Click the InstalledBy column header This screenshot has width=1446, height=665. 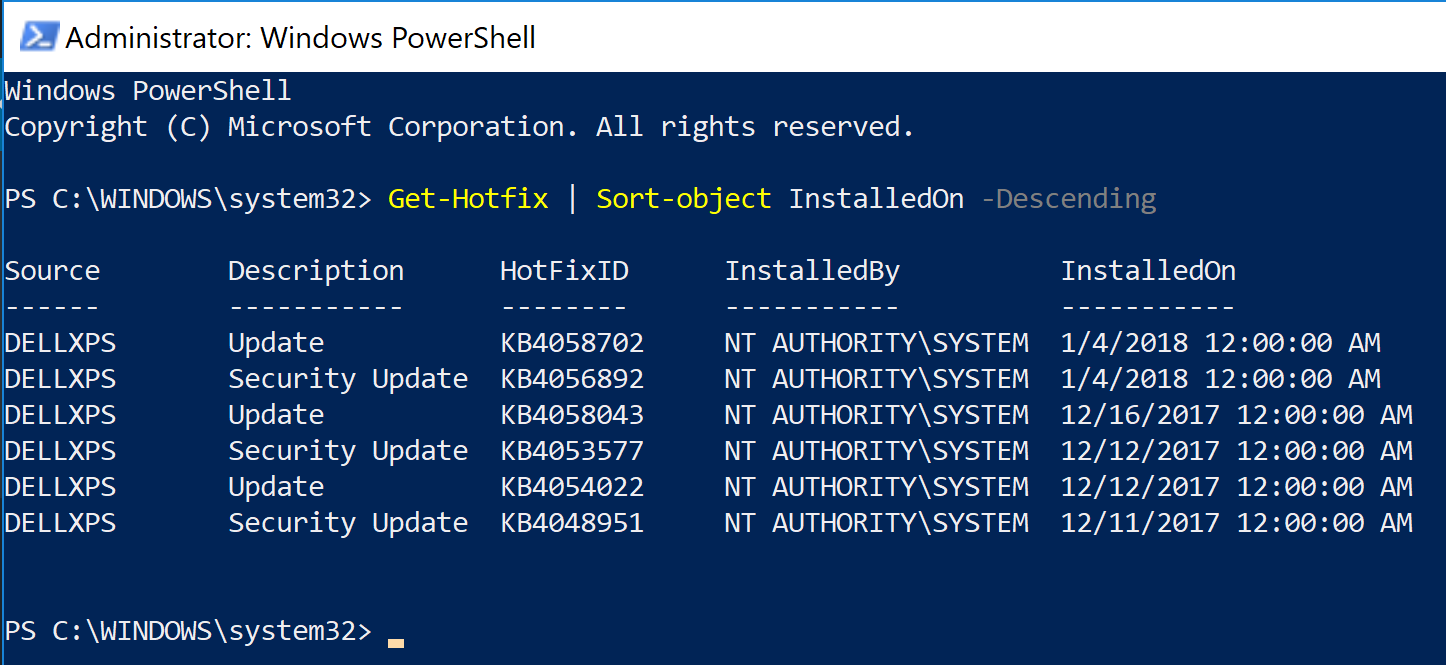[x=812, y=271]
